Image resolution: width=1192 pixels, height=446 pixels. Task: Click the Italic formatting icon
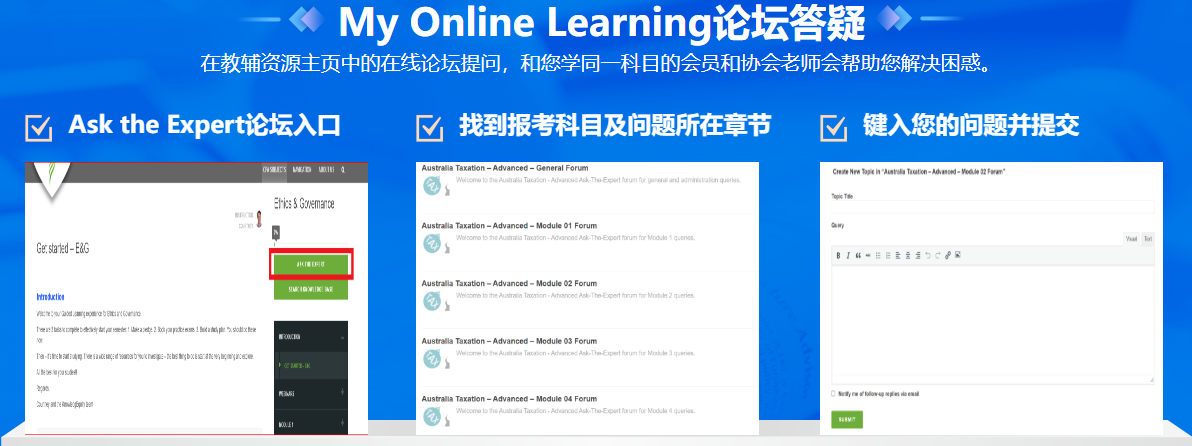(x=848, y=255)
